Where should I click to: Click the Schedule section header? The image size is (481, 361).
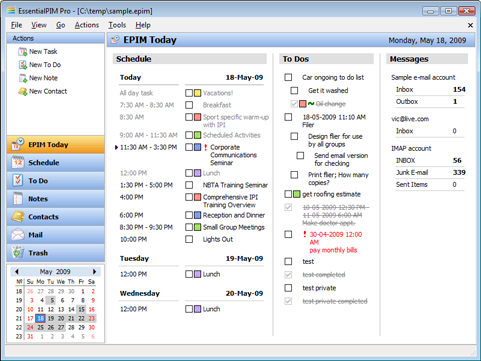190,59
